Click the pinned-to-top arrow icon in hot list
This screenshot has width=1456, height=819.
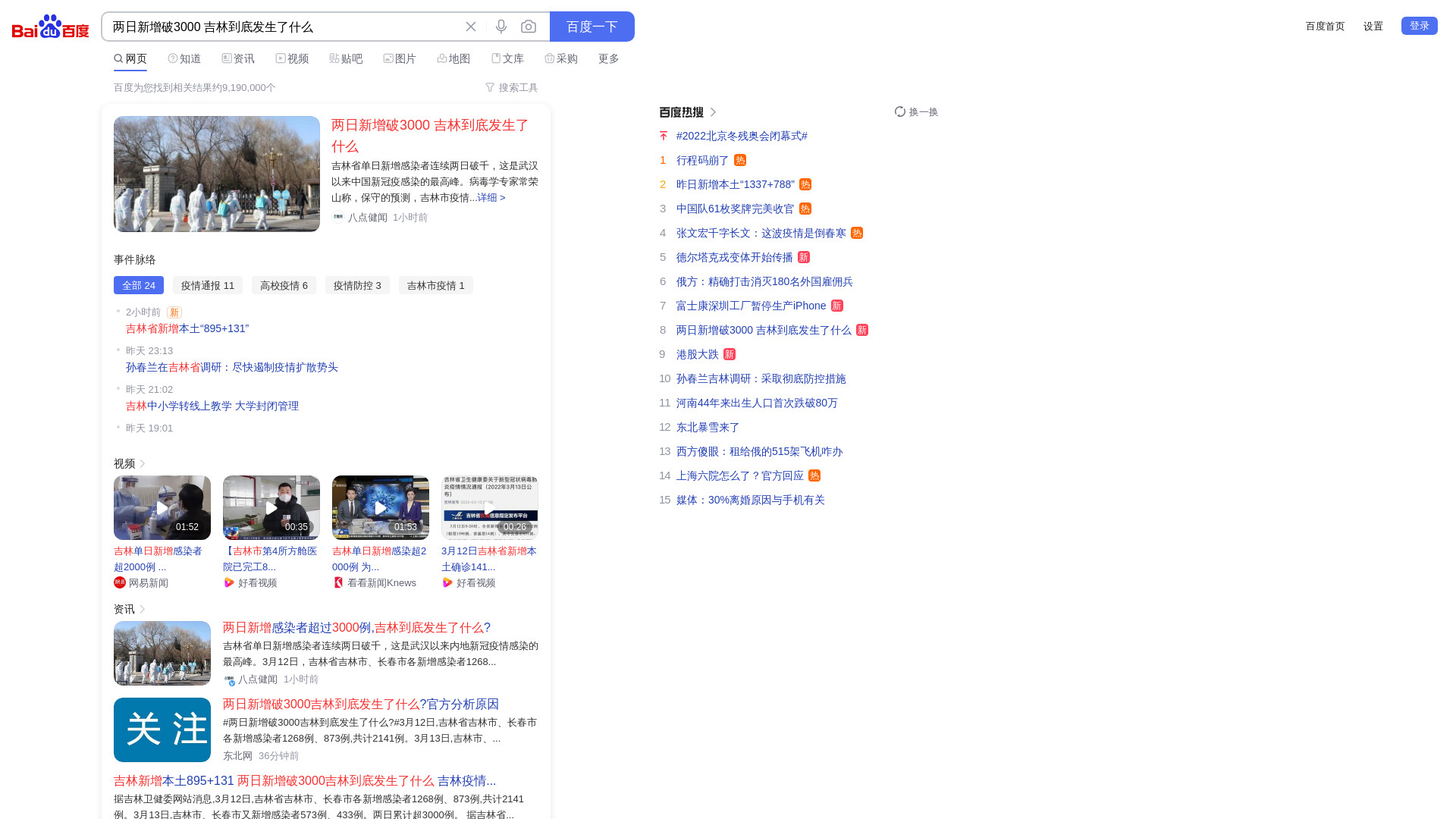tap(664, 136)
